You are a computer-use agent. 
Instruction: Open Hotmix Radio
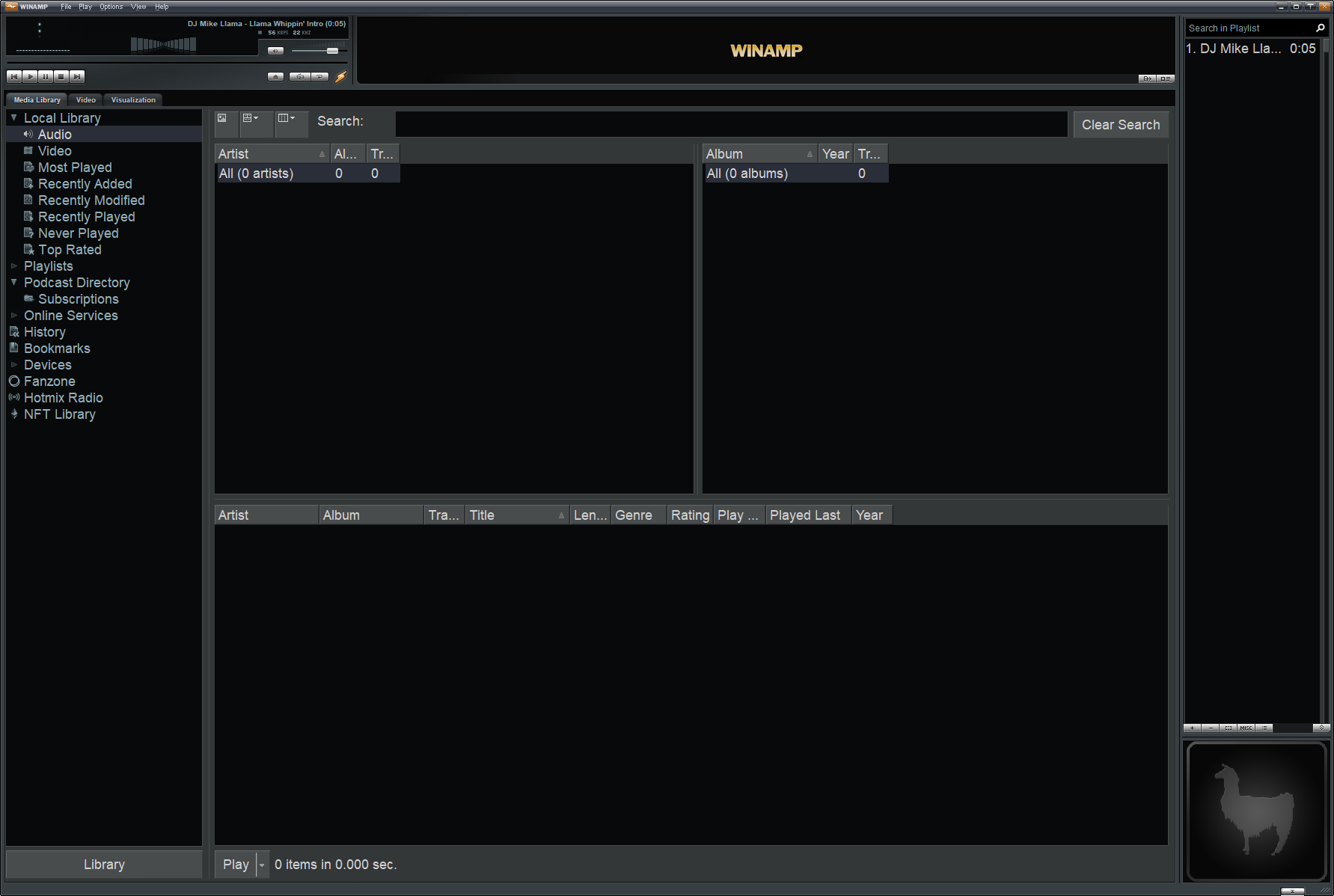tap(63, 398)
